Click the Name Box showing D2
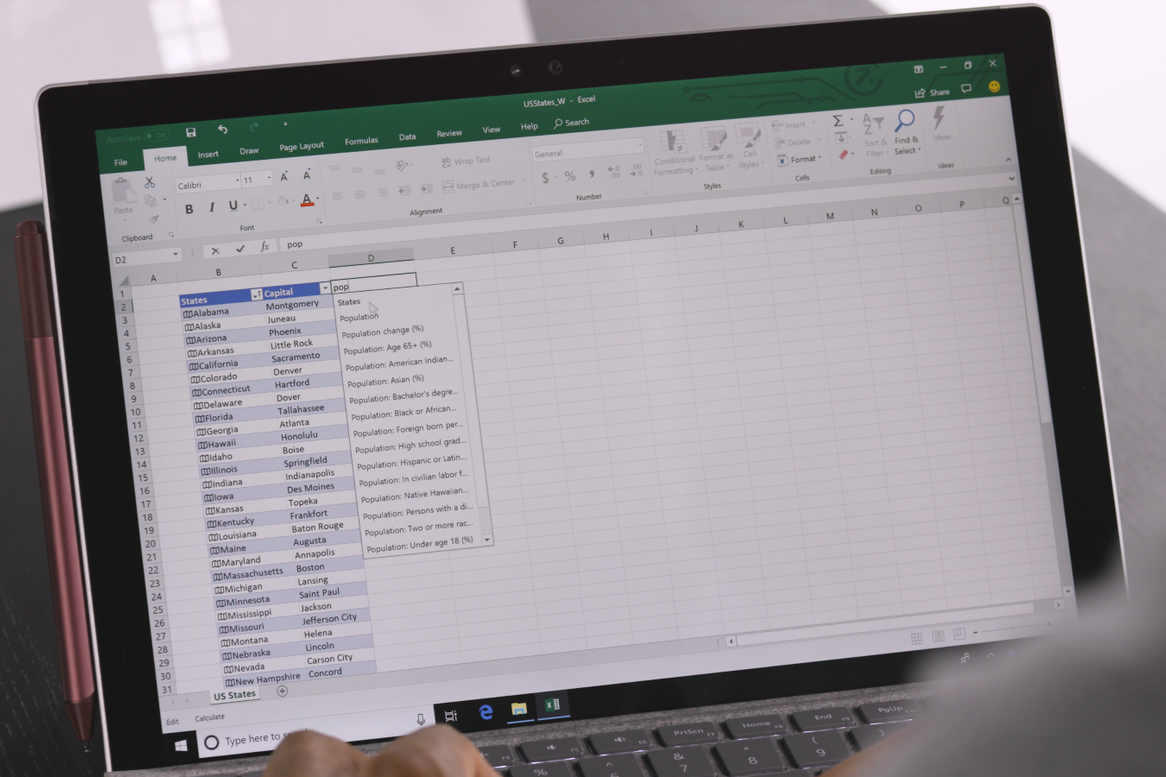 click(x=146, y=259)
